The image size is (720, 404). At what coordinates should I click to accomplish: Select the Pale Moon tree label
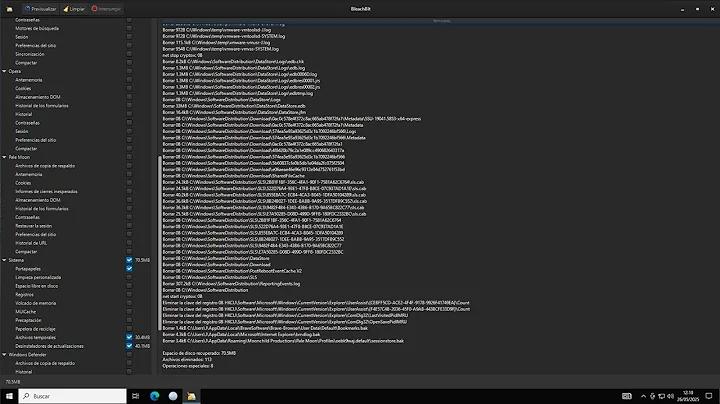coord(19,157)
